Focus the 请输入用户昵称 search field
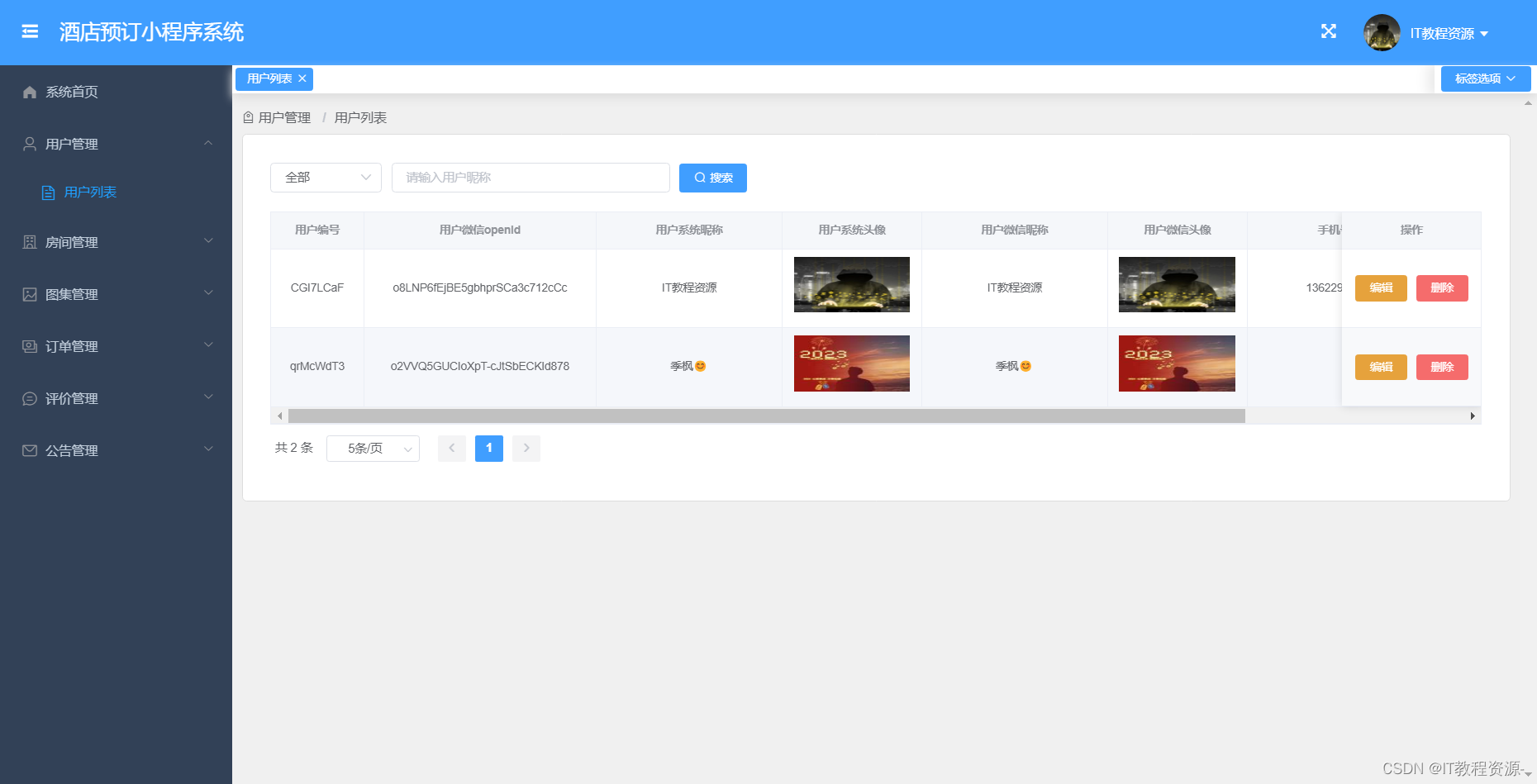Screen dimensions: 1537x784 point(531,178)
